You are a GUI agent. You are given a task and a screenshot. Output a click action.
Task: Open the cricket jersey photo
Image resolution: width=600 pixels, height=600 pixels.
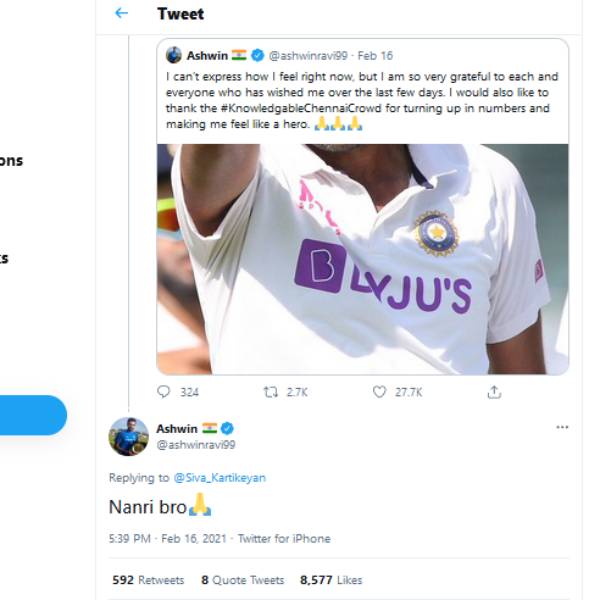(362, 259)
